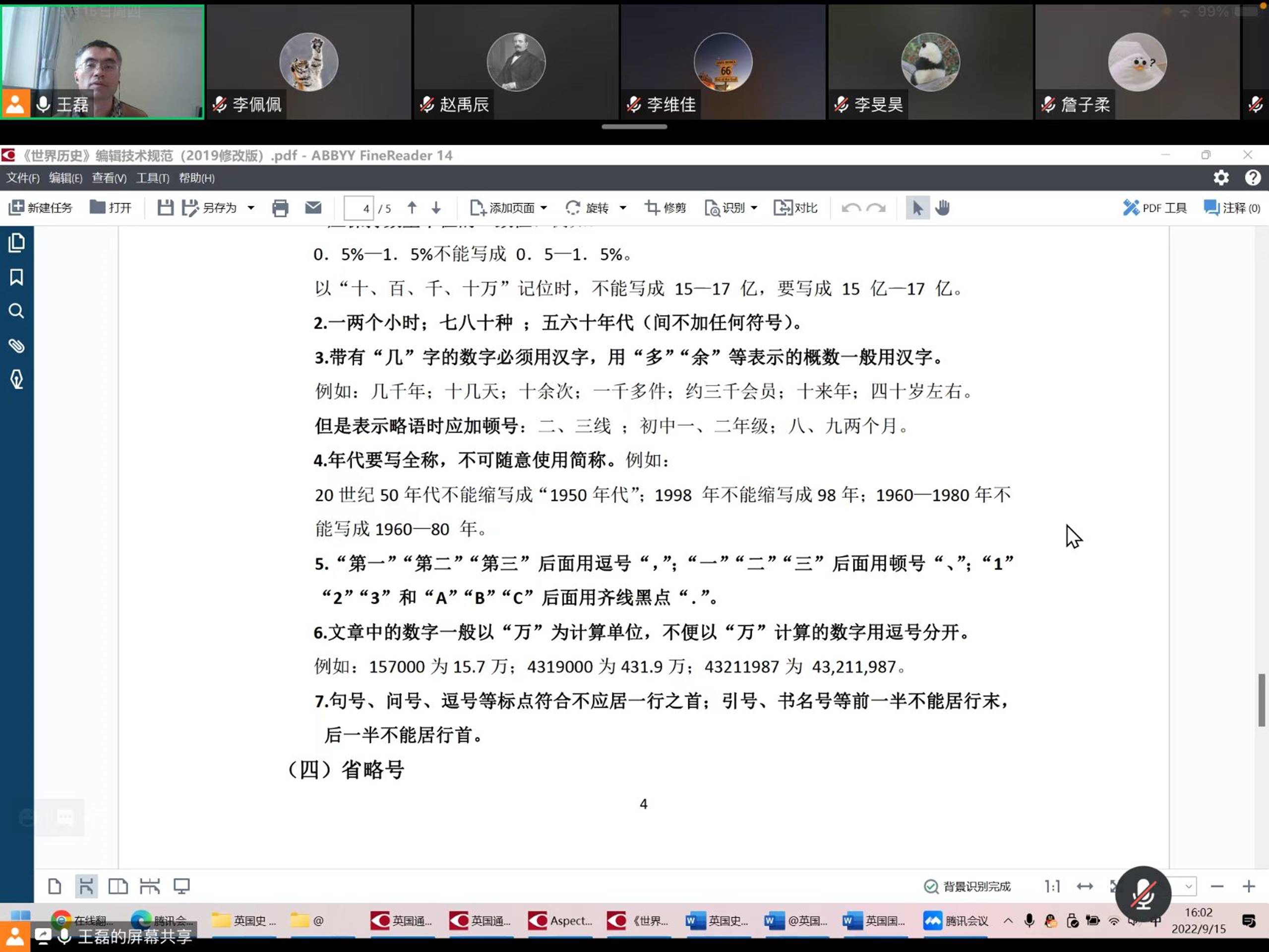Open 帮助(H) menu
Image resolution: width=1269 pixels, height=952 pixels.
[x=197, y=178]
